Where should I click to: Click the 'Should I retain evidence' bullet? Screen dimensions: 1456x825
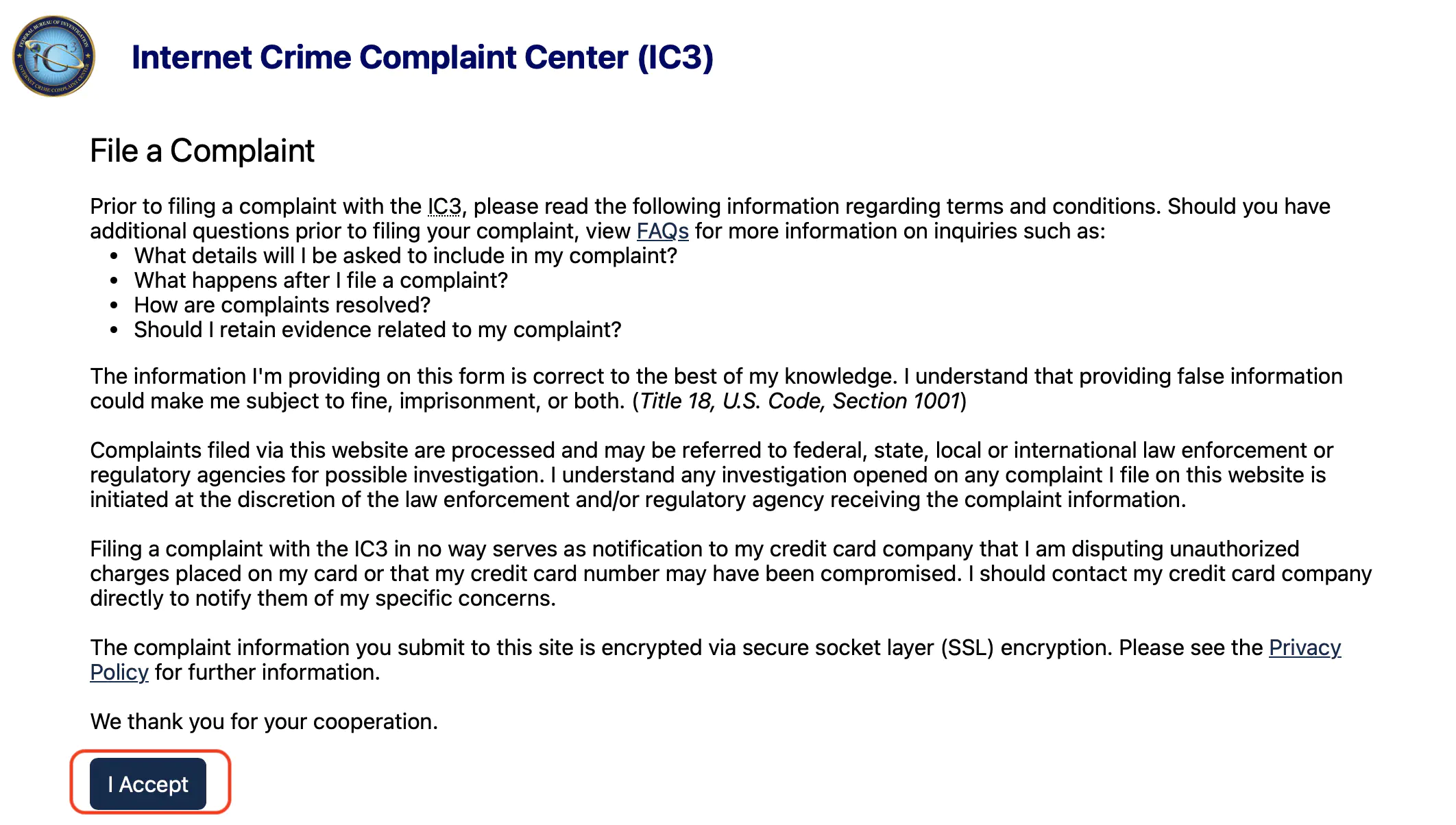(377, 330)
